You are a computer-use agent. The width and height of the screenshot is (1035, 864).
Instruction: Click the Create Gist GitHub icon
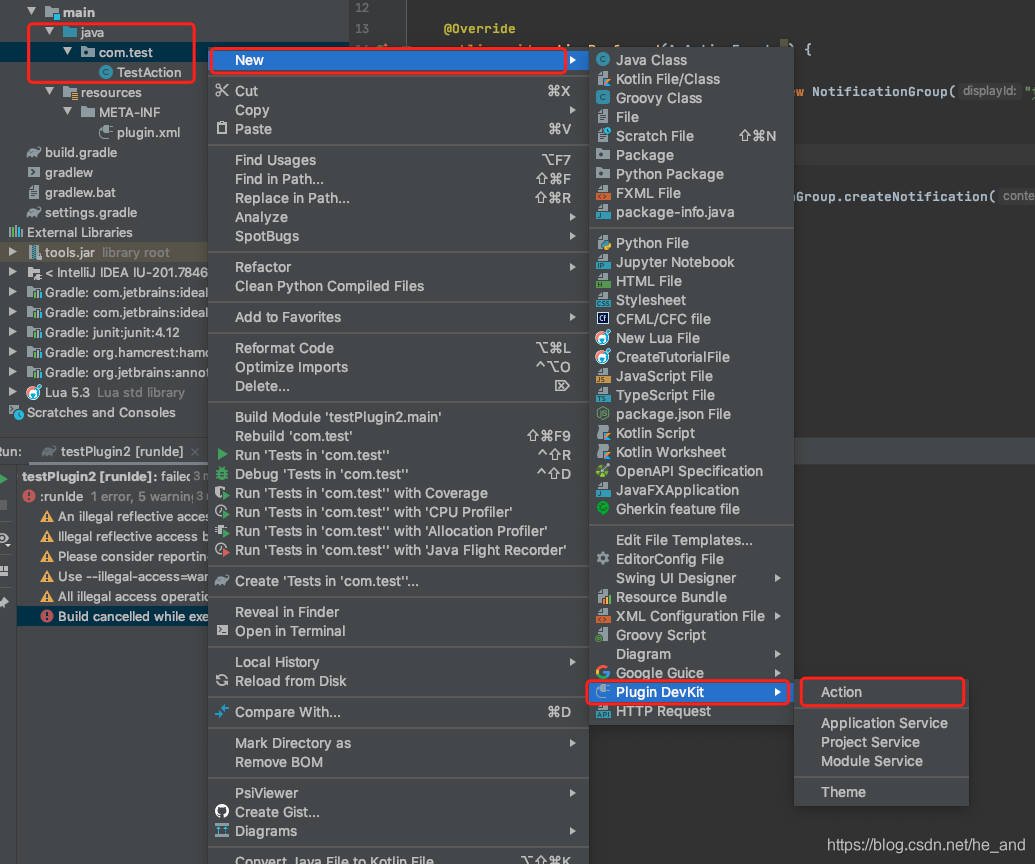point(222,811)
